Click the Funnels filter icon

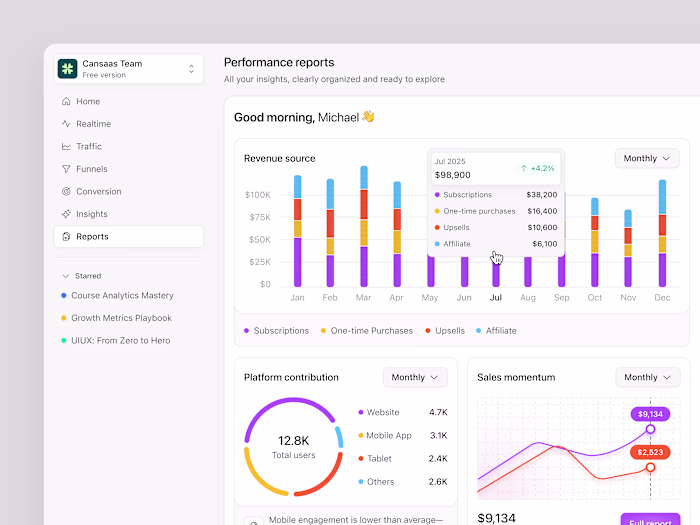(x=66, y=169)
